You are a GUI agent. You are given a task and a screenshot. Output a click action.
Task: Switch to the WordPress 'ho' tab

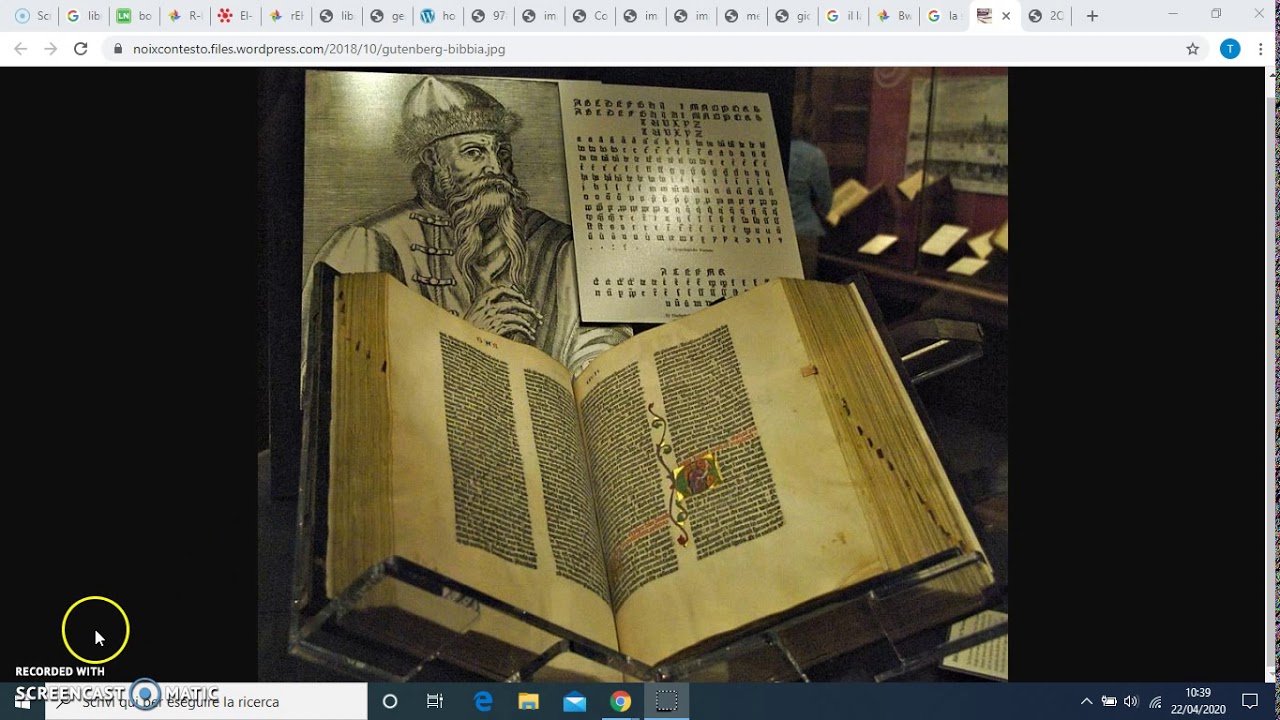click(437, 16)
